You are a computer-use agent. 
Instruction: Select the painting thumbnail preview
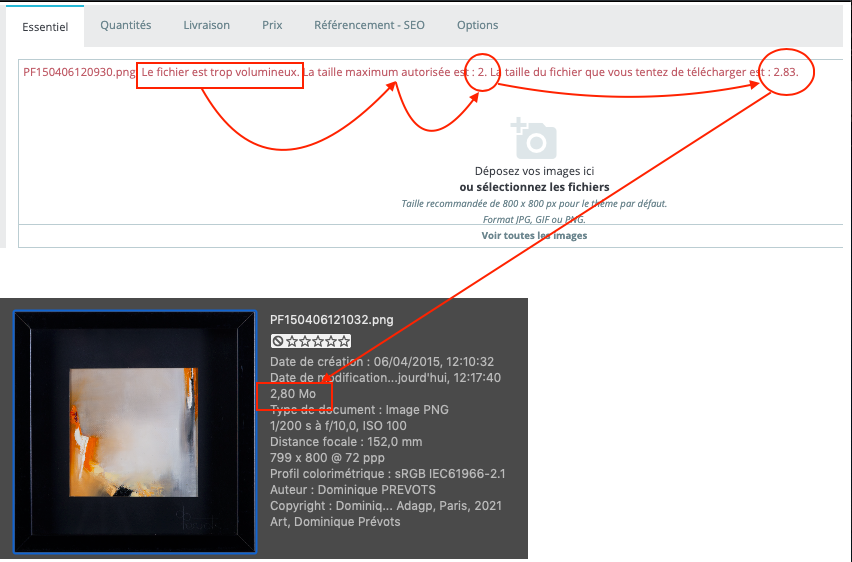coord(135,432)
